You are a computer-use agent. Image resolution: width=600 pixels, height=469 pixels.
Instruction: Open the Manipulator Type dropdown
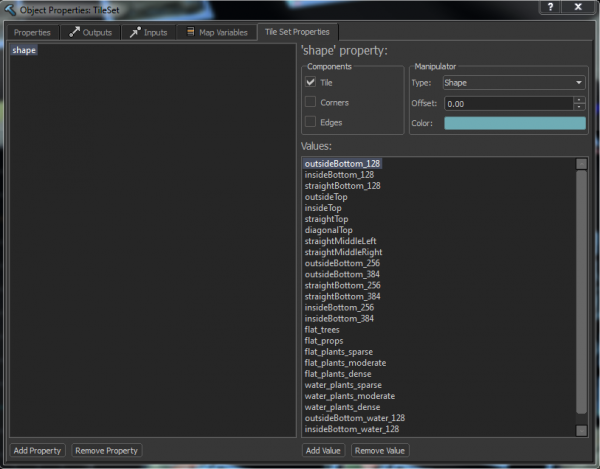click(514, 83)
